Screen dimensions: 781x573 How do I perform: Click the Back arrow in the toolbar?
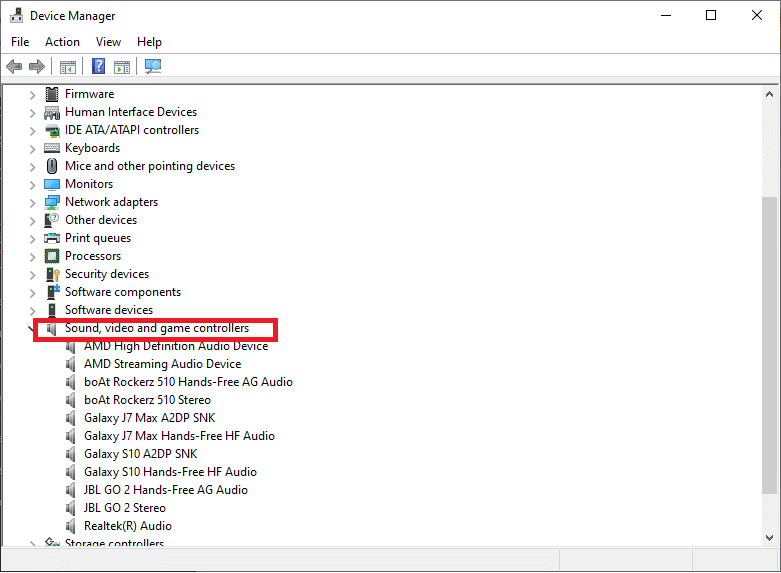(14, 67)
